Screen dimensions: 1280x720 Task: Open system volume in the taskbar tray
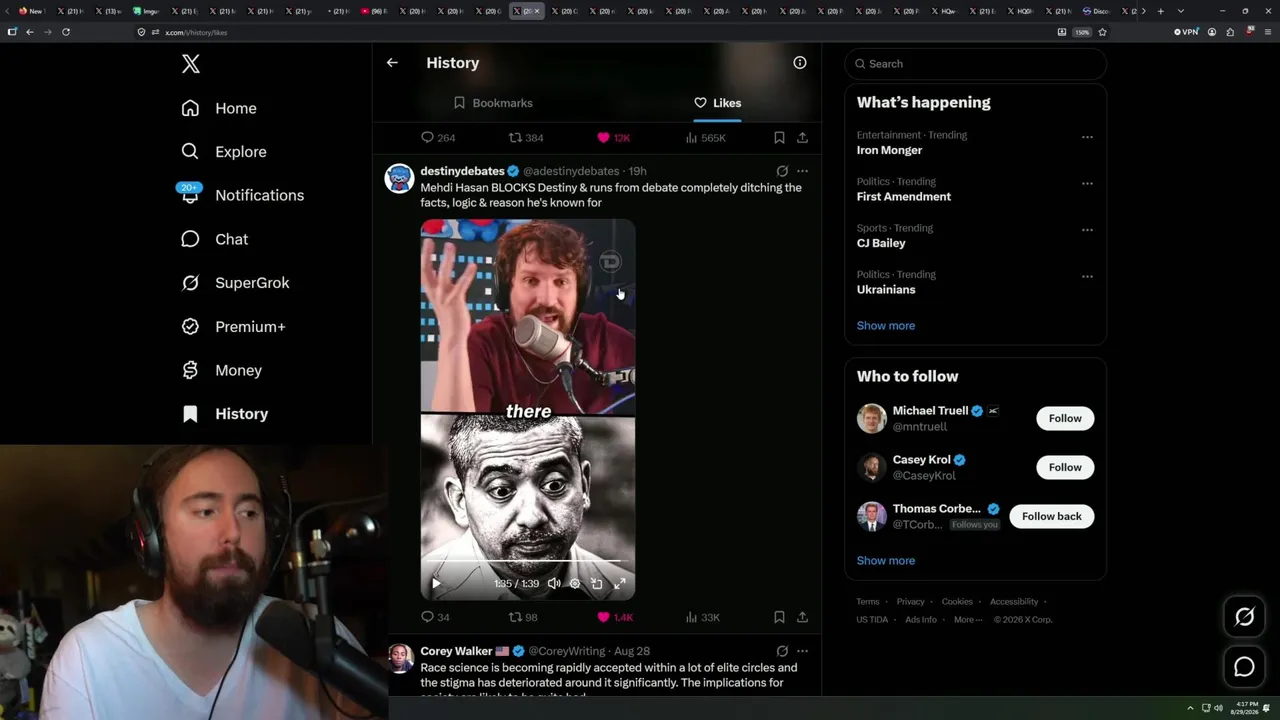click(1218, 708)
